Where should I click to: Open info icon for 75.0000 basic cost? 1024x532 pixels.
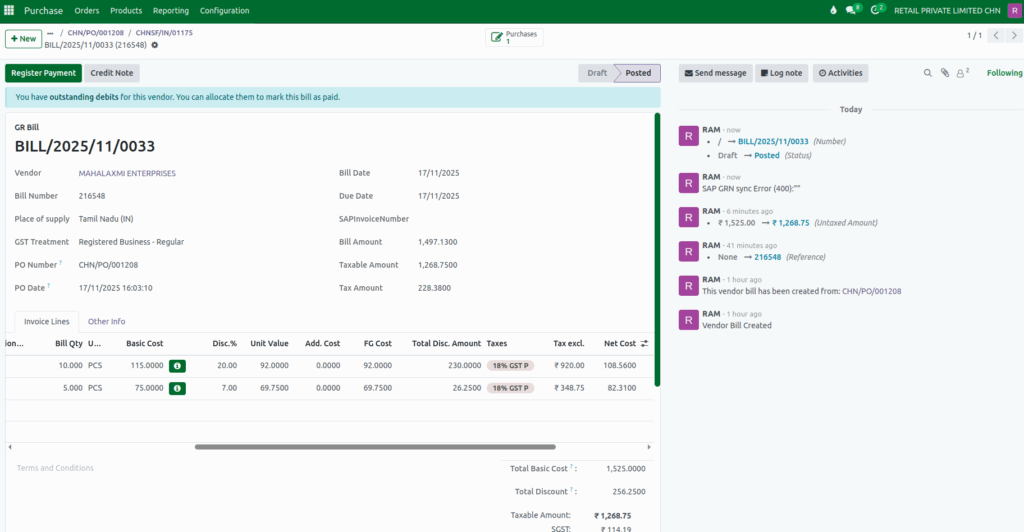tap(177, 388)
